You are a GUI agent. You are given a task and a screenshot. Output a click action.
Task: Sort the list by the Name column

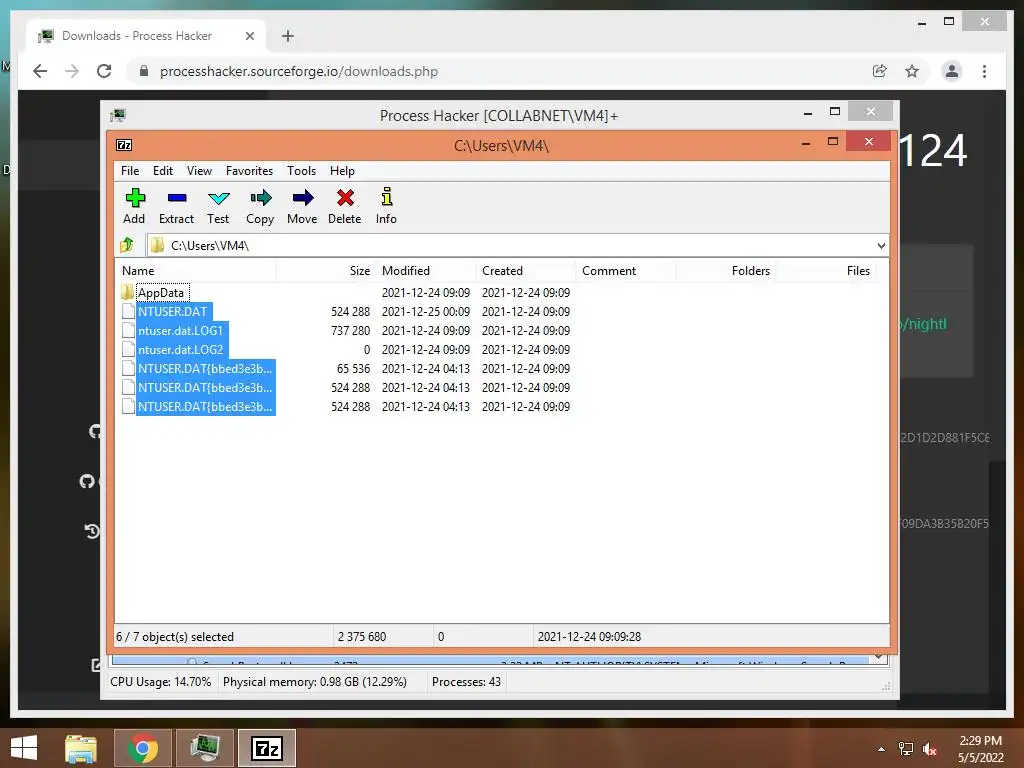[x=196, y=270]
